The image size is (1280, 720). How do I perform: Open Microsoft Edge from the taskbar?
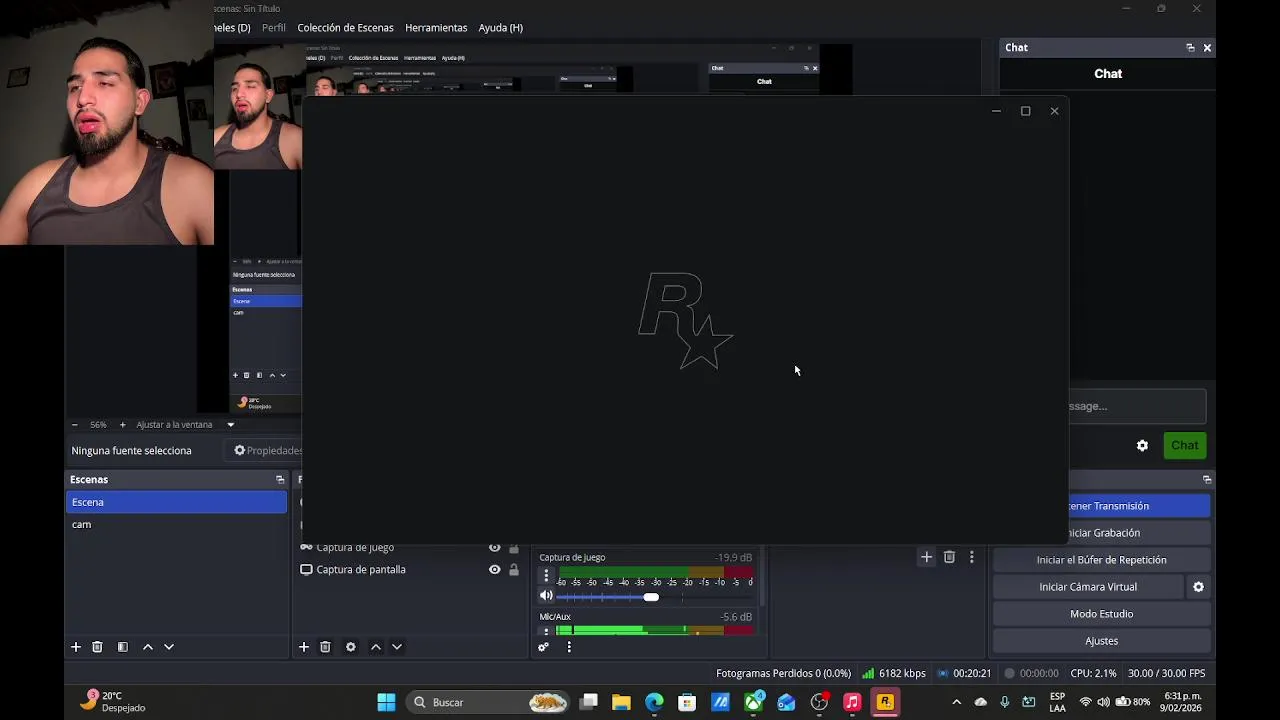(654, 702)
